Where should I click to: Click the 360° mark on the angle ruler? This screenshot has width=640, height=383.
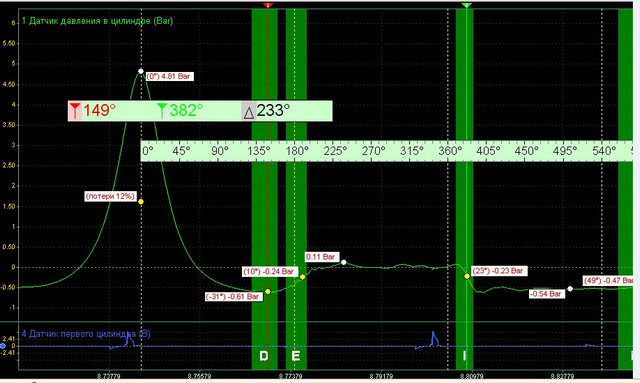tap(450, 151)
